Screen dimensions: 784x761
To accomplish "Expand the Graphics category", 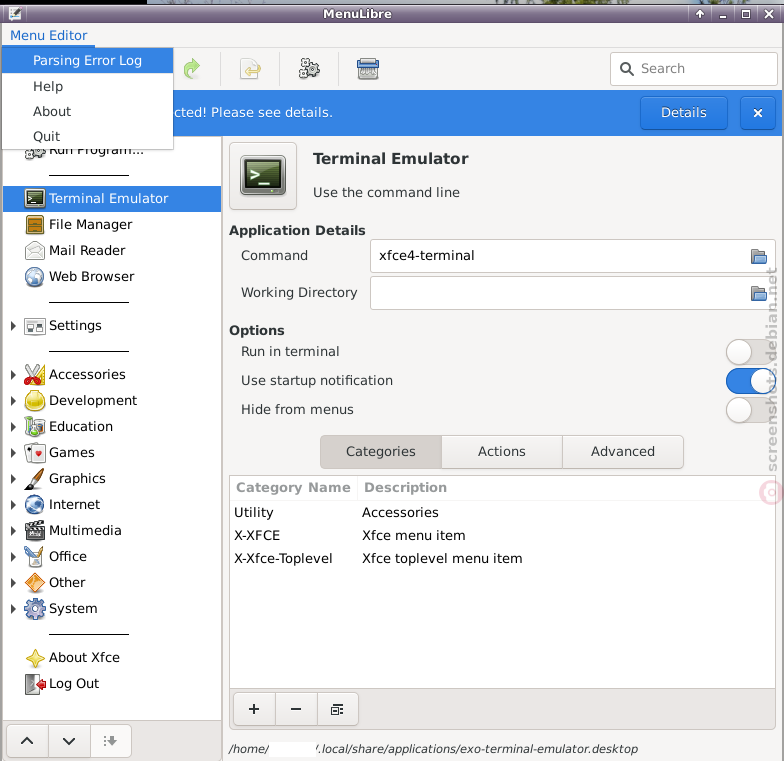I will tap(14, 478).
